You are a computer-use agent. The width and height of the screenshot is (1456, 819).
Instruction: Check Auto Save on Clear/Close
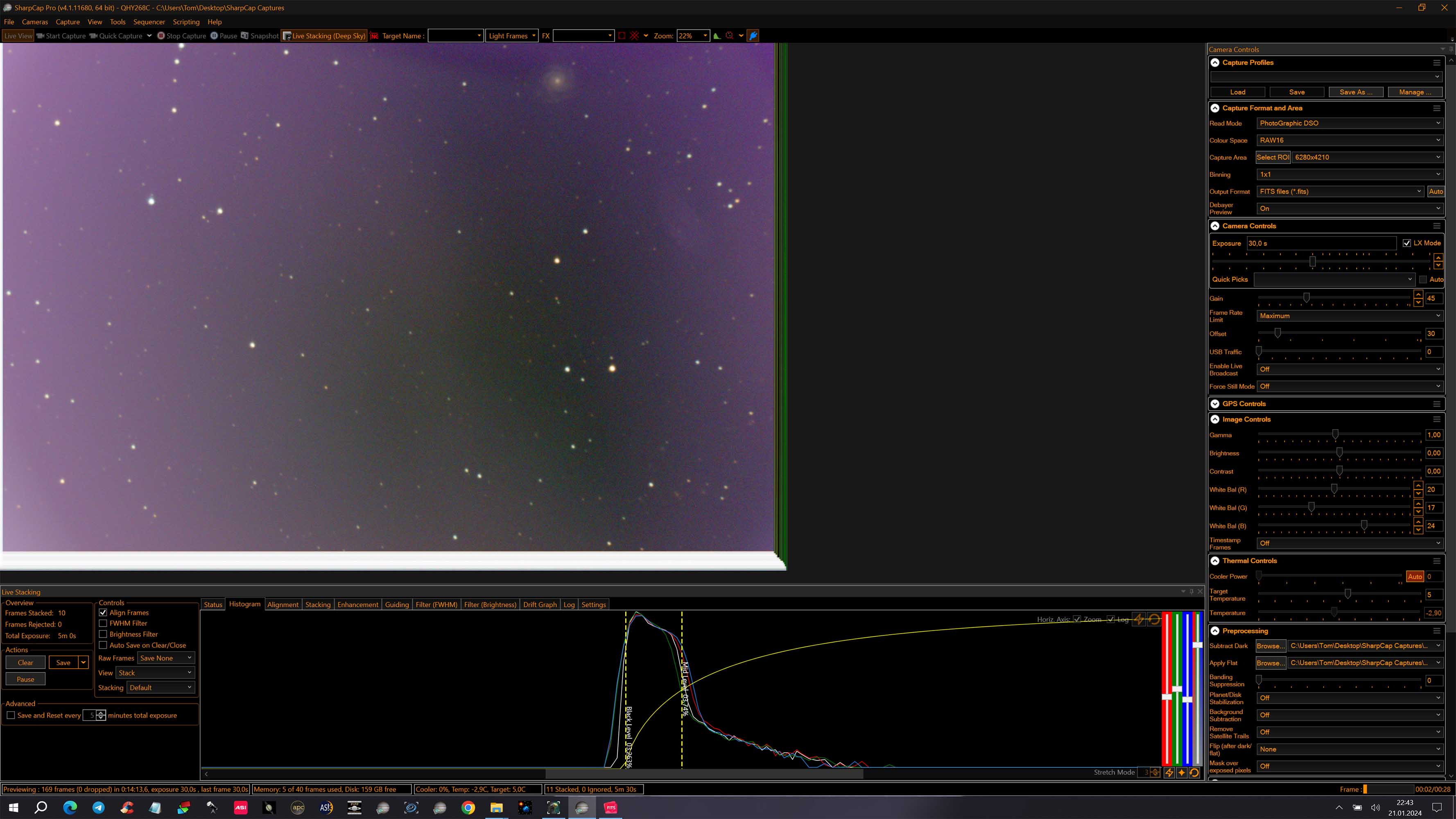[x=103, y=645]
